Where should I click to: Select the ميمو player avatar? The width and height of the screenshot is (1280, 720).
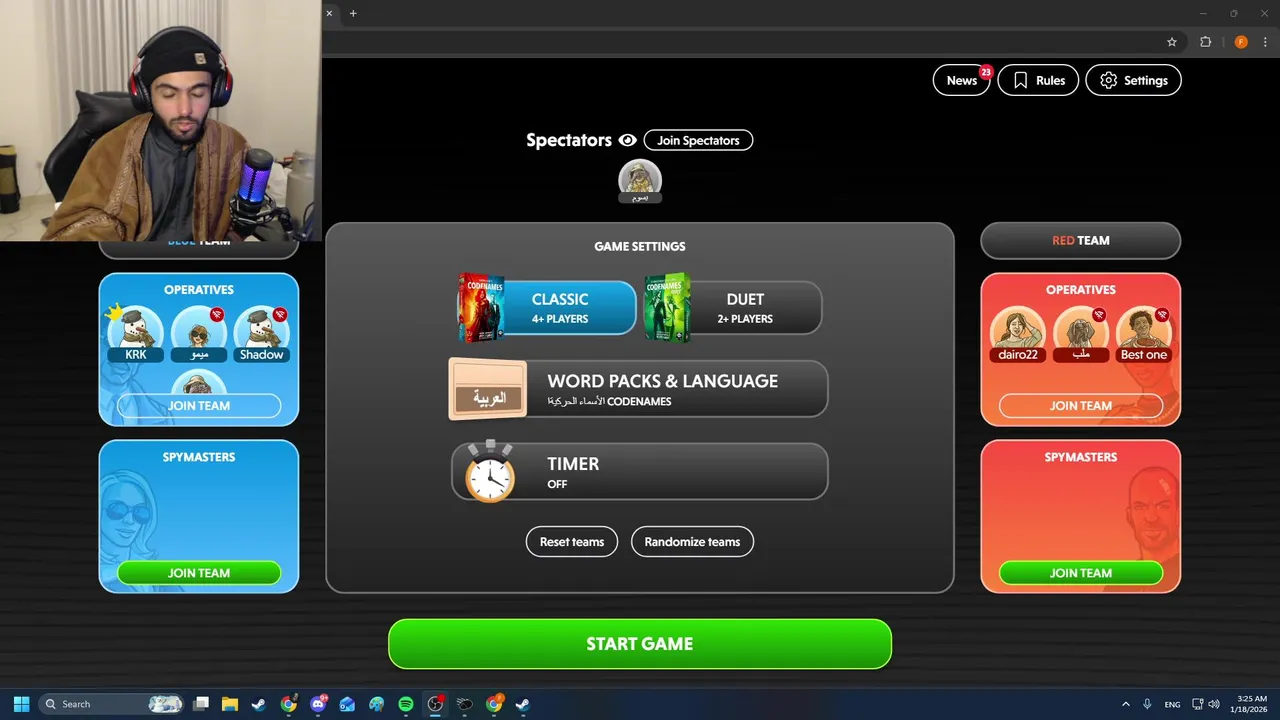(x=198, y=334)
